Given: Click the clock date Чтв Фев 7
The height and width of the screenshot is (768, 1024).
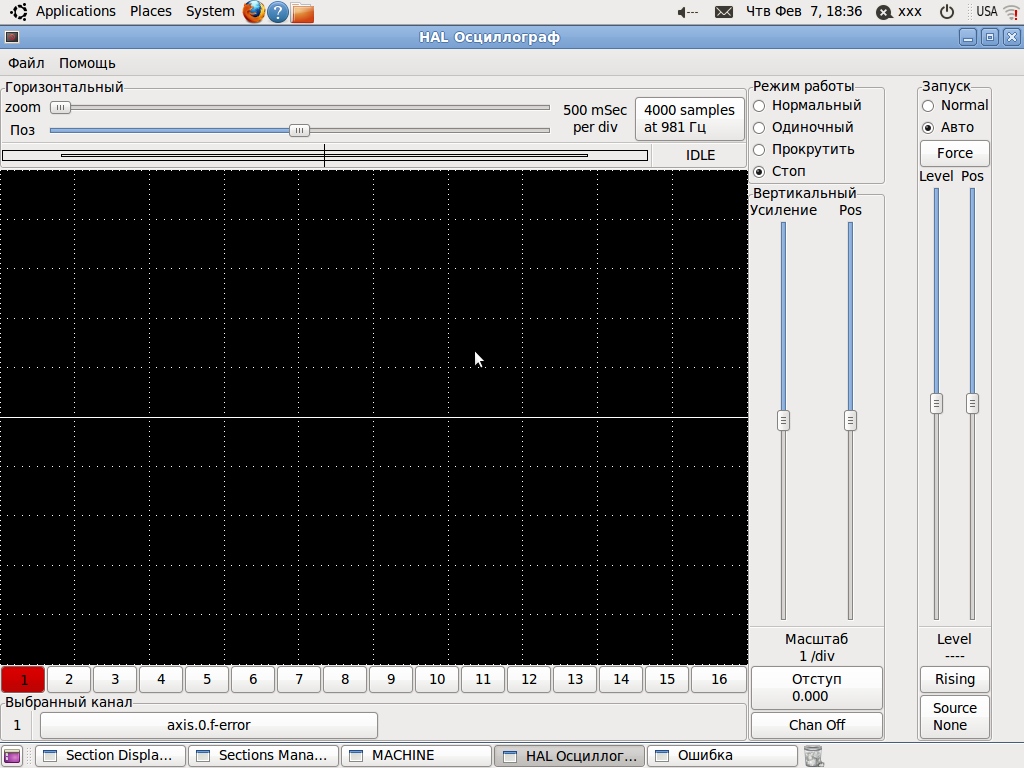Looking at the screenshot, I should [x=804, y=12].
